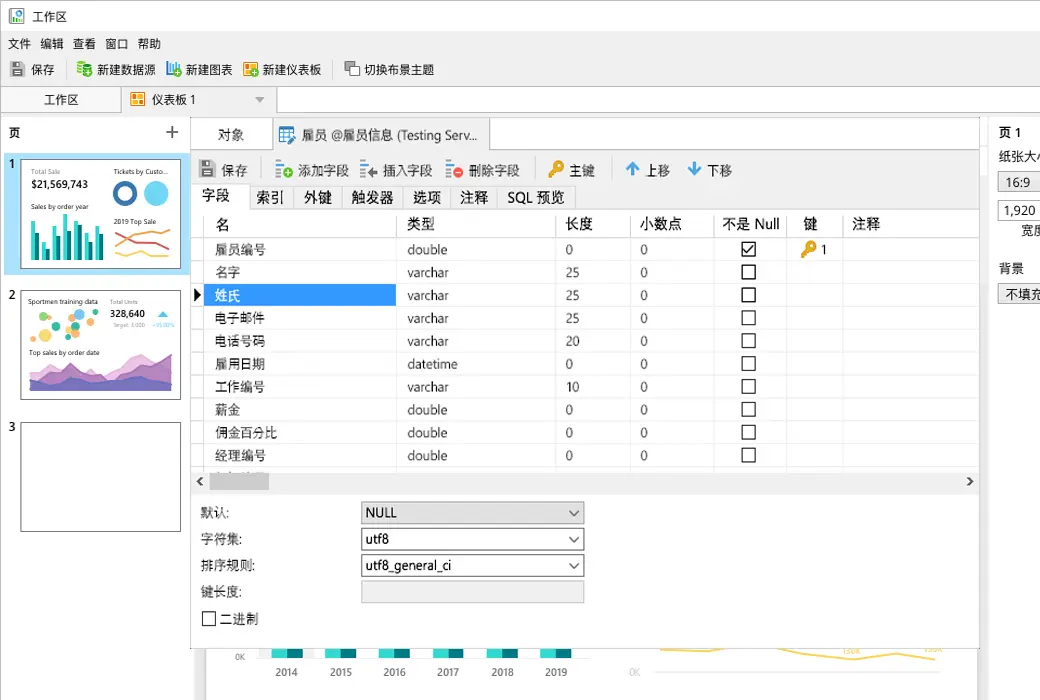Click key icon in 雇员编号 row
The height and width of the screenshot is (700, 1040).
click(808, 249)
